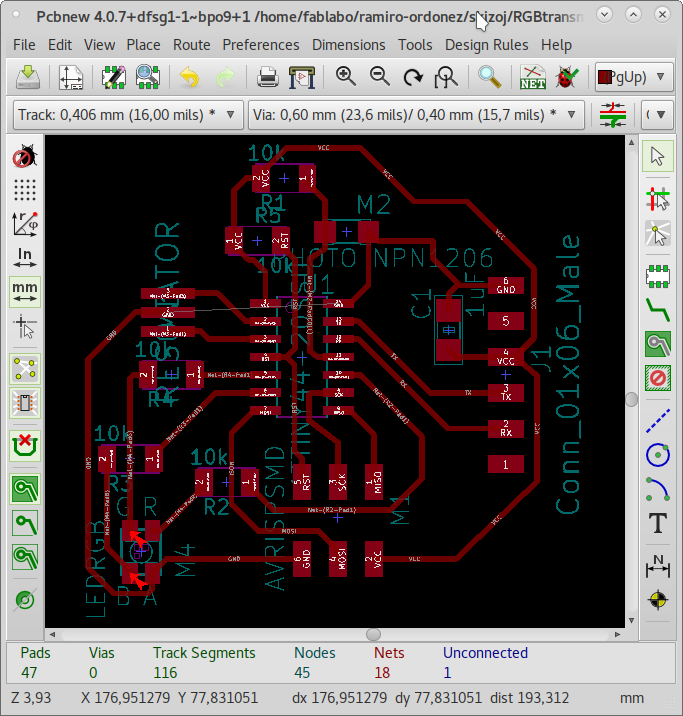Click the vertical scrollbar thumb
Viewport: 683px width, 716px height.
(631, 400)
